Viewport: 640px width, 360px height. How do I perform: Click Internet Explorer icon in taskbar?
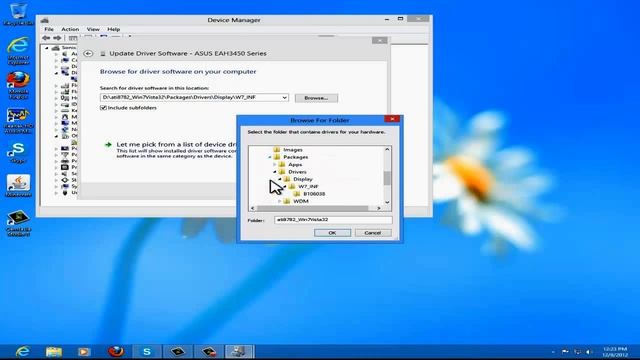[23, 351]
